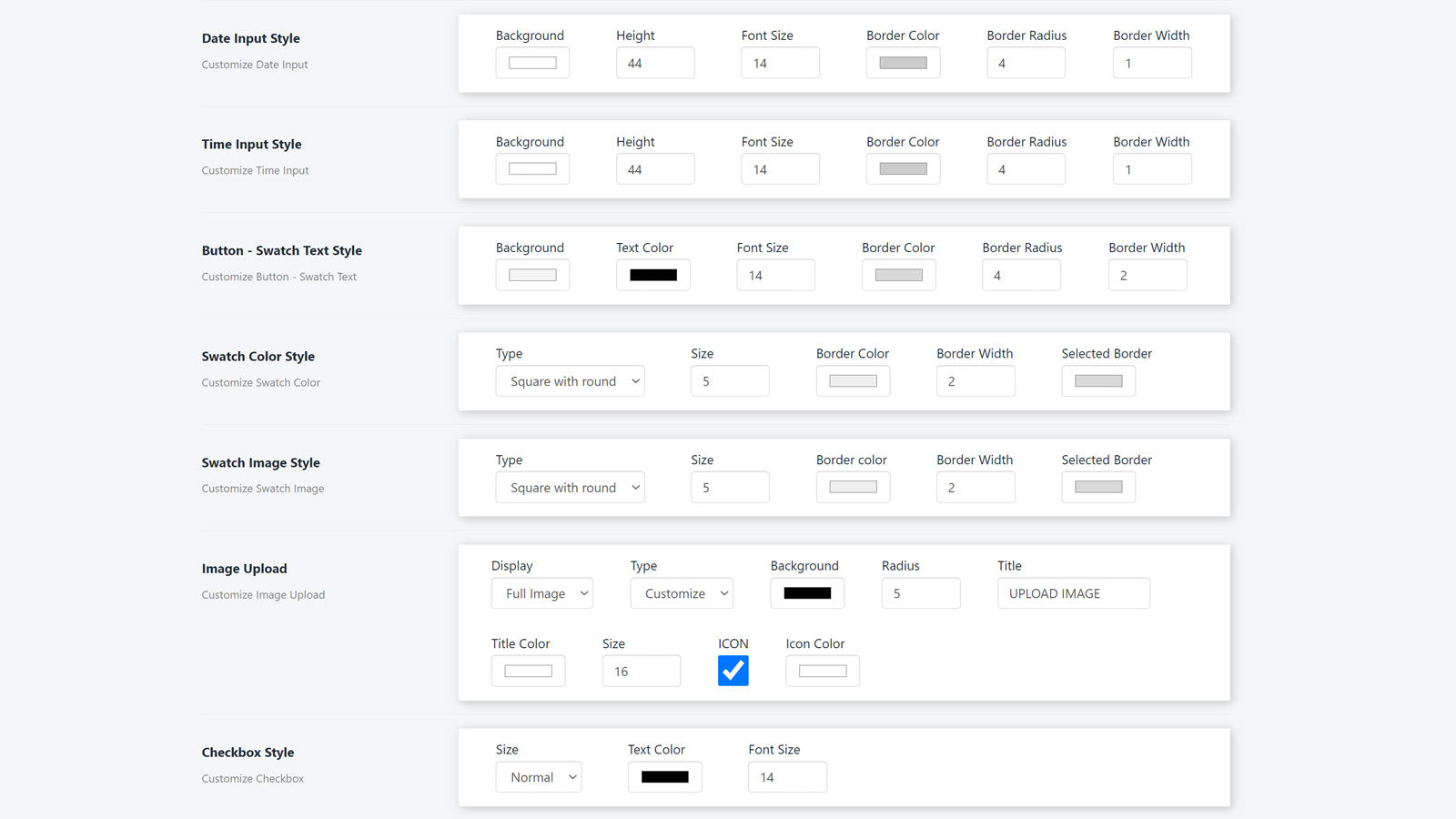The image size is (1456, 819).
Task: Click Swatch Image Style Size field
Action: pos(730,488)
